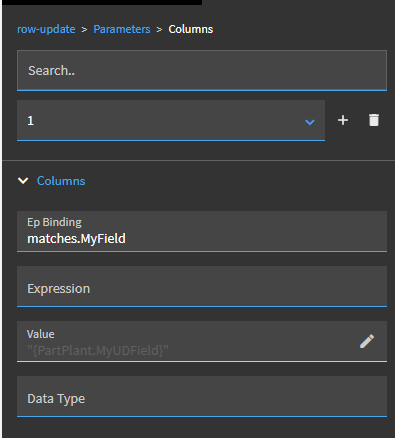Screen dimensions: 395x438
Task: Edit the Ep Binding field matches.MyField
Action: click(x=202, y=231)
